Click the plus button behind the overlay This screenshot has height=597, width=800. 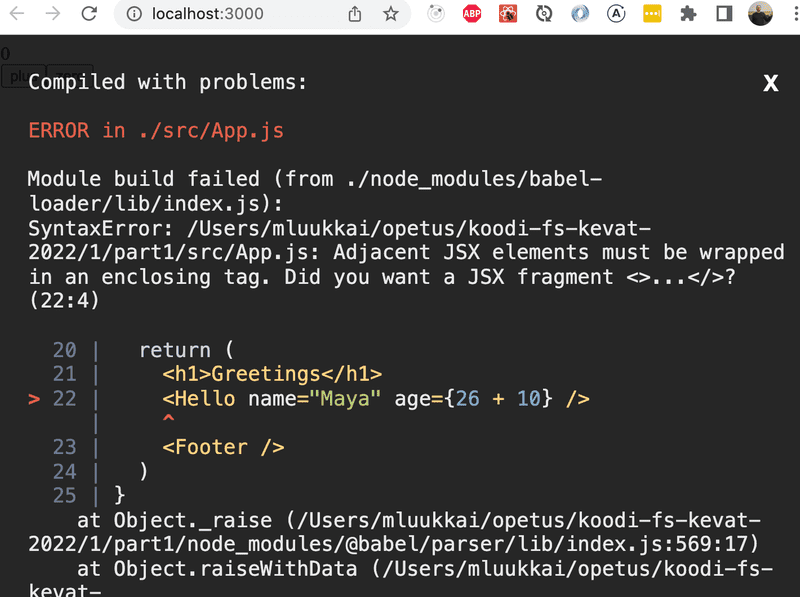coord(22,76)
